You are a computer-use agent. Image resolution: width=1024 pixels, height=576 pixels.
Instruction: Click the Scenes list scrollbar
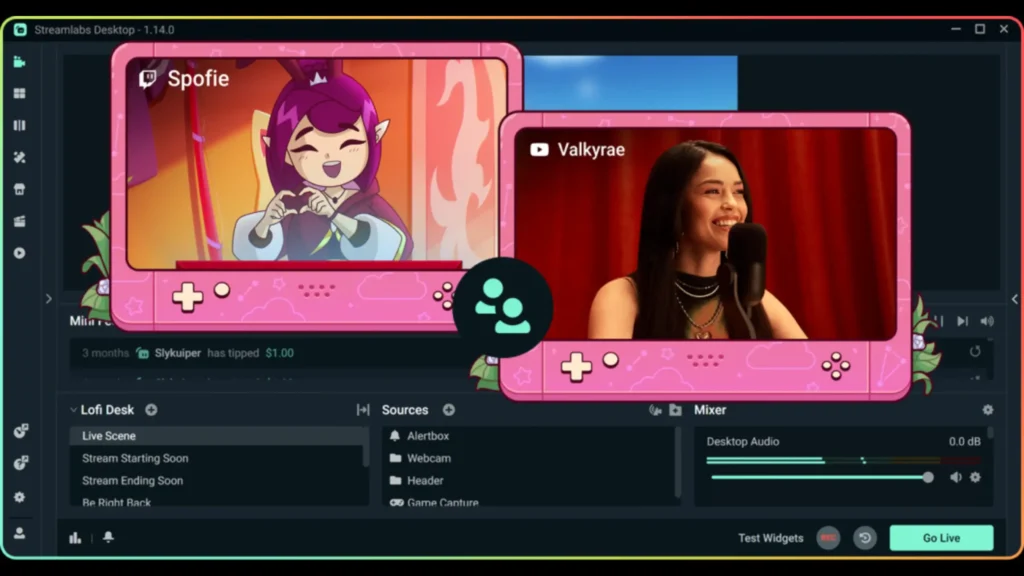pos(366,447)
